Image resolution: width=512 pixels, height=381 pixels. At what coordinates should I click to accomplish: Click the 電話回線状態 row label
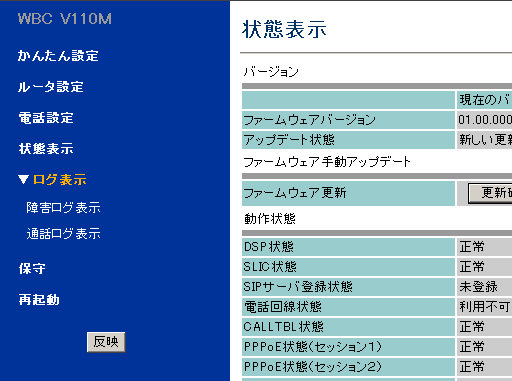(283, 307)
